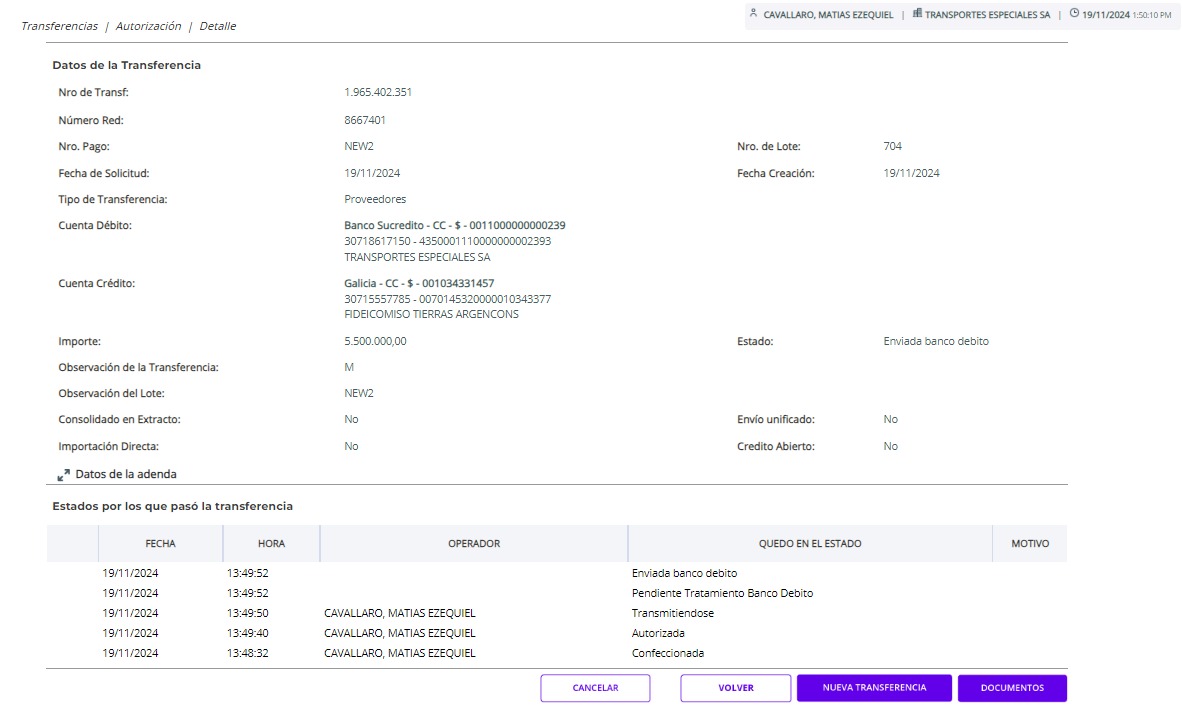Click the credit CBU line 30715557785

pos(448,299)
